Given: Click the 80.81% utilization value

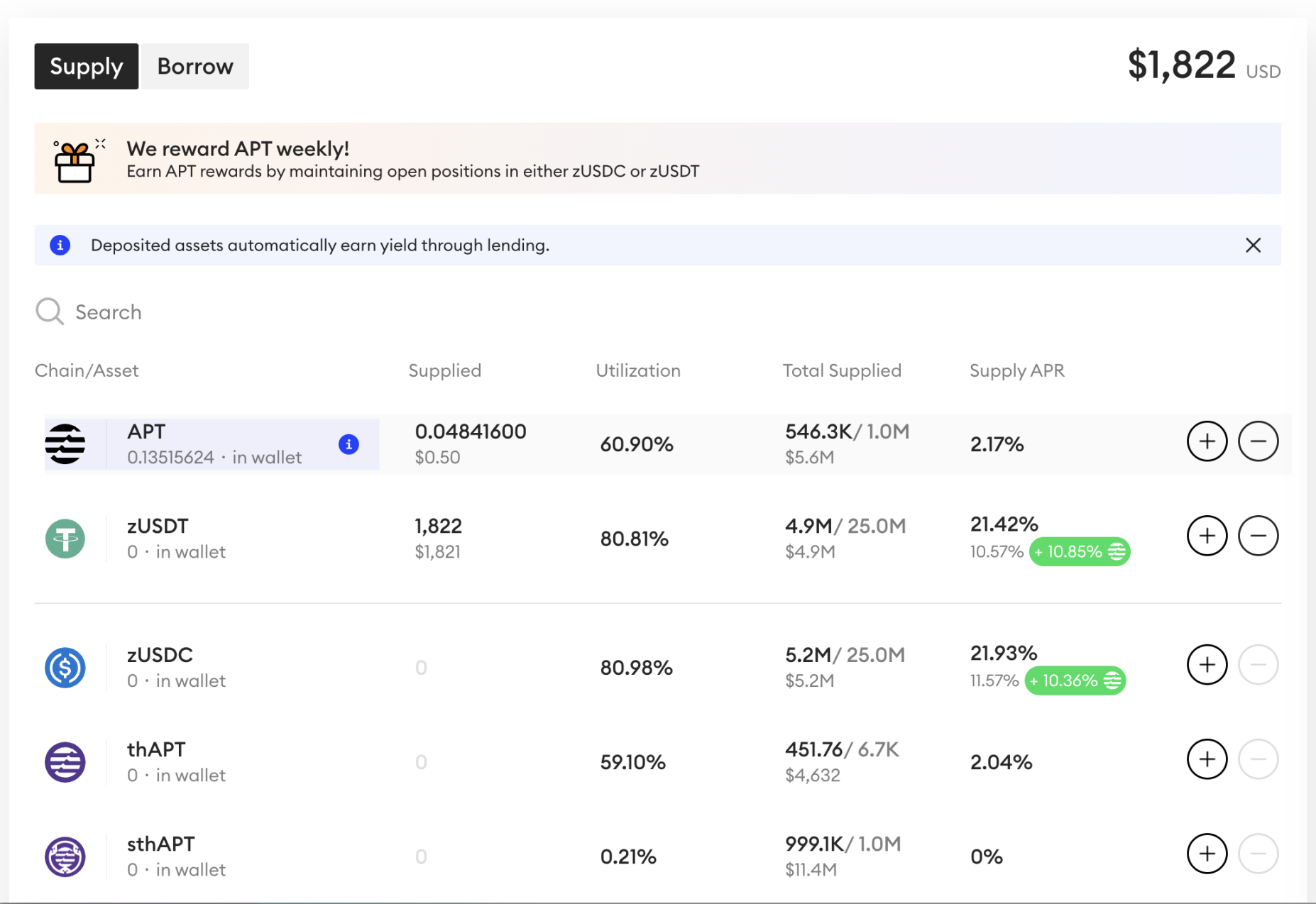Looking at the screenshot, I should tap(635, 539).
